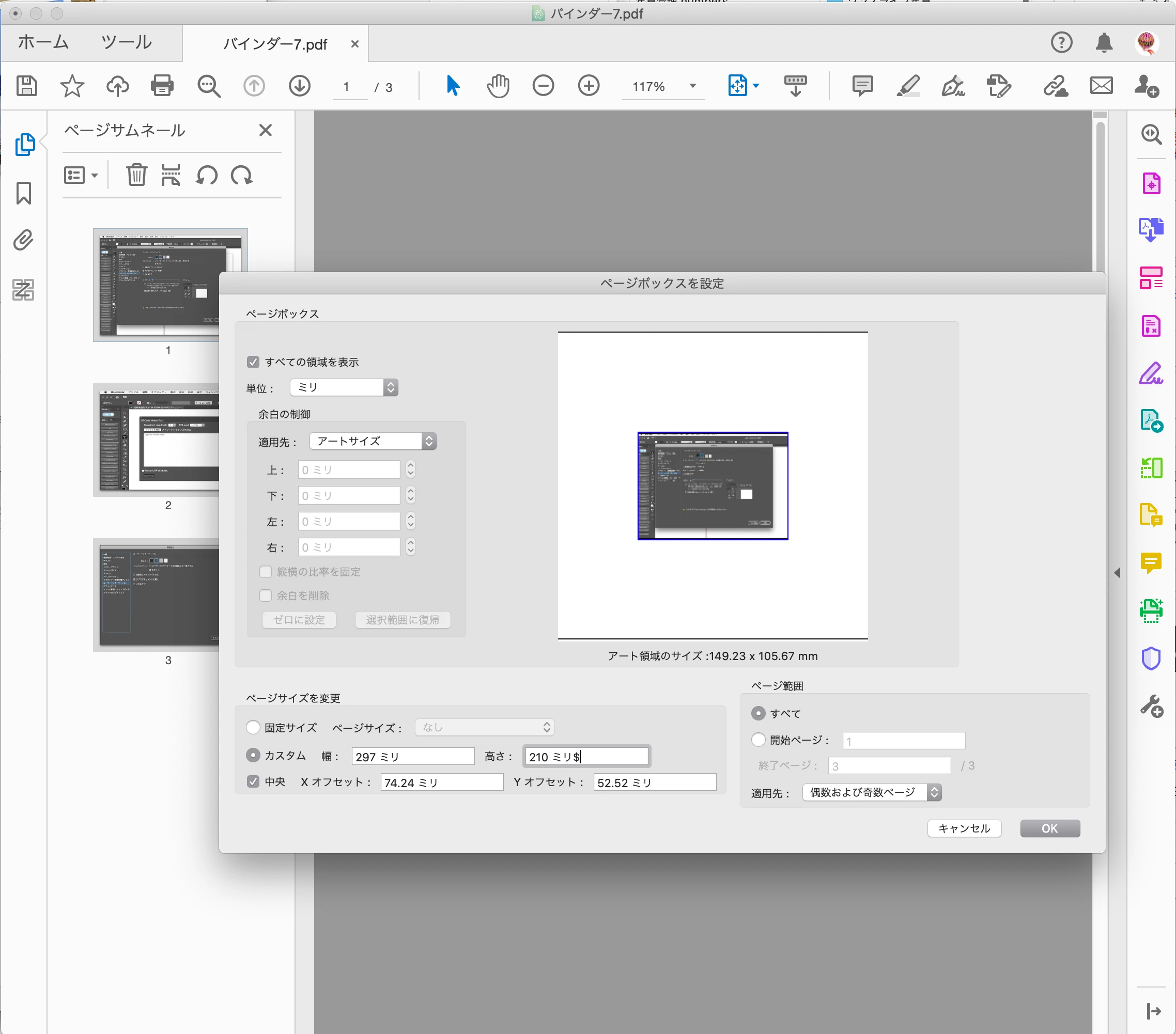
Task: Expand the 偶数および奇数ページ dropdown
Action: pyautogui.click(x=871, y=792)
